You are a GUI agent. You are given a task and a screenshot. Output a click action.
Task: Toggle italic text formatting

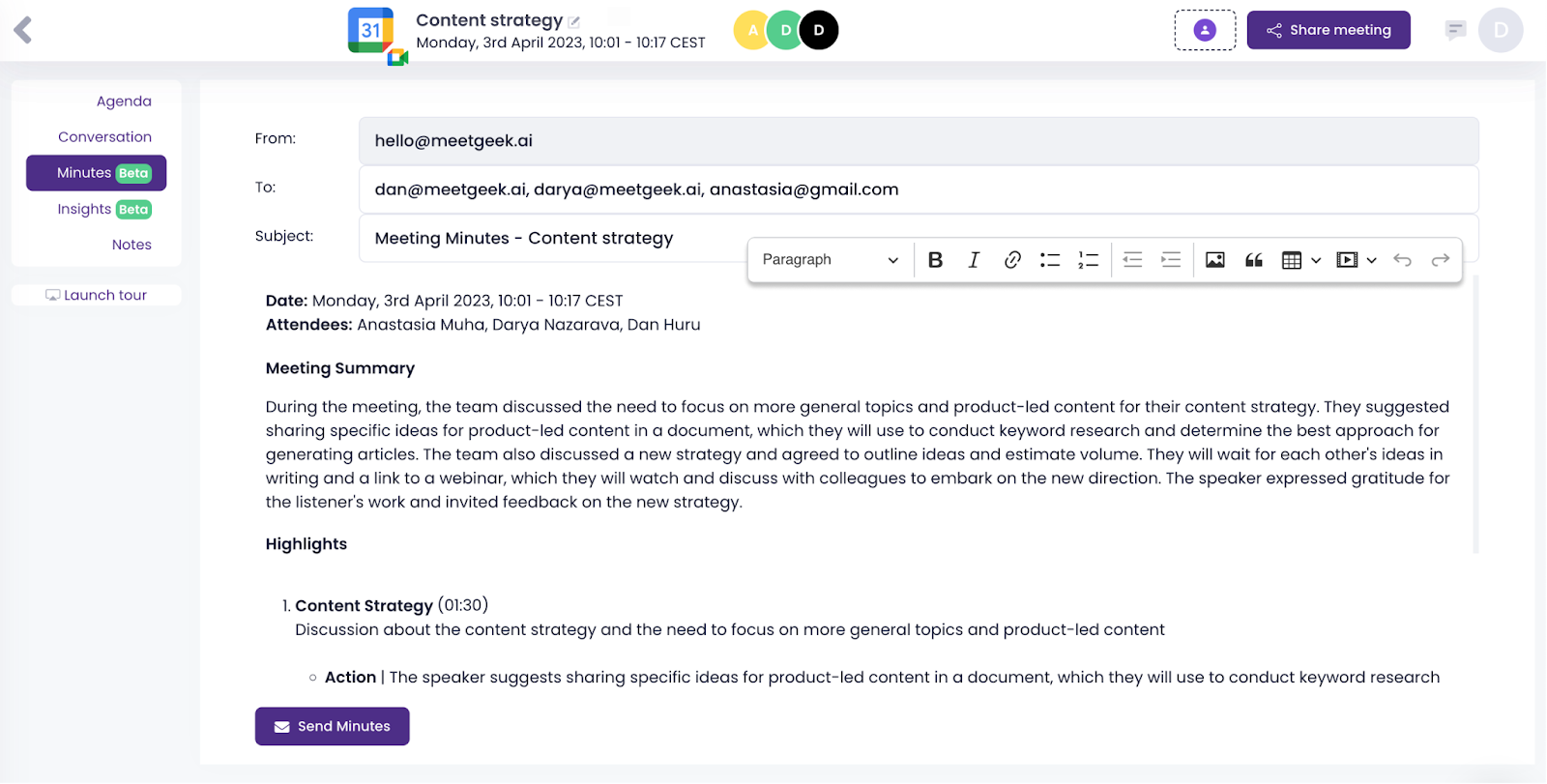(974, 260)
